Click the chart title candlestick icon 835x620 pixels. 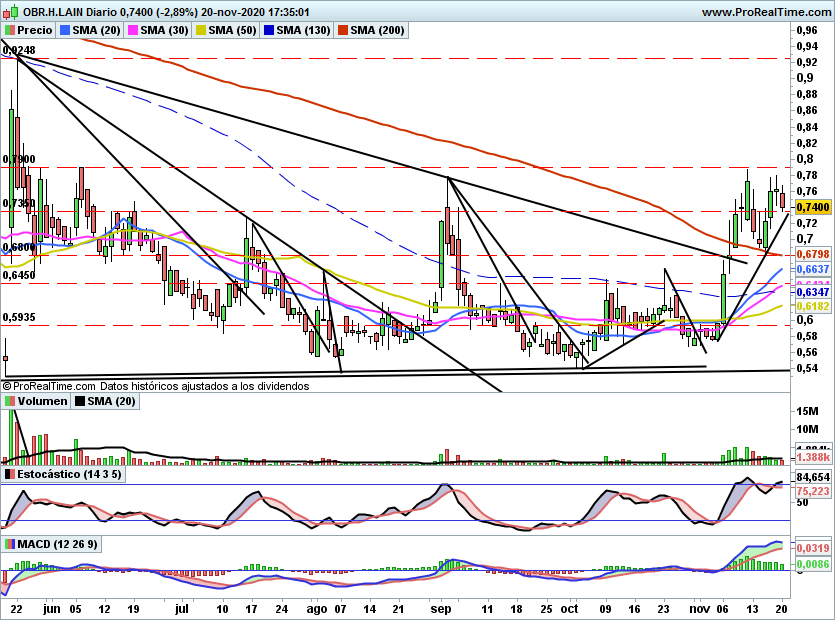pos(11,12)
